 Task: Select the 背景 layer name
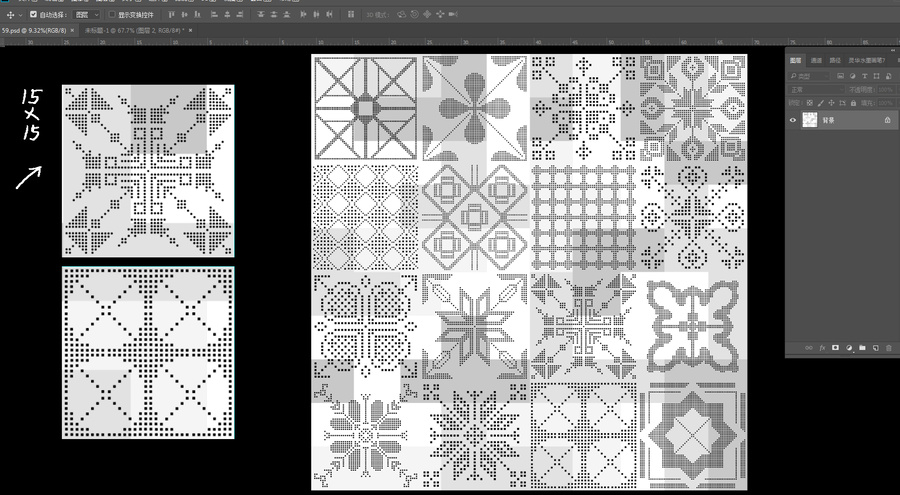click(x=828, y=120)
